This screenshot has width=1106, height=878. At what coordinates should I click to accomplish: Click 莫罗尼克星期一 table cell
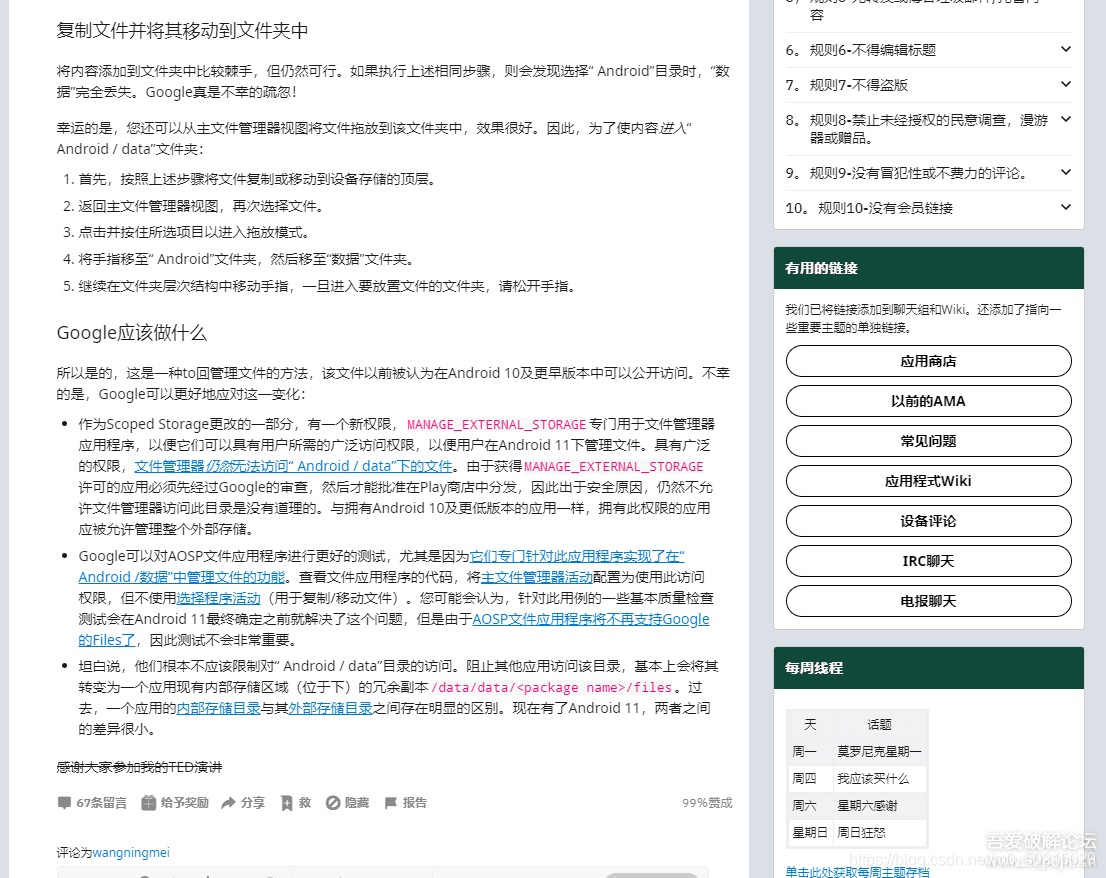pos(879,752)
